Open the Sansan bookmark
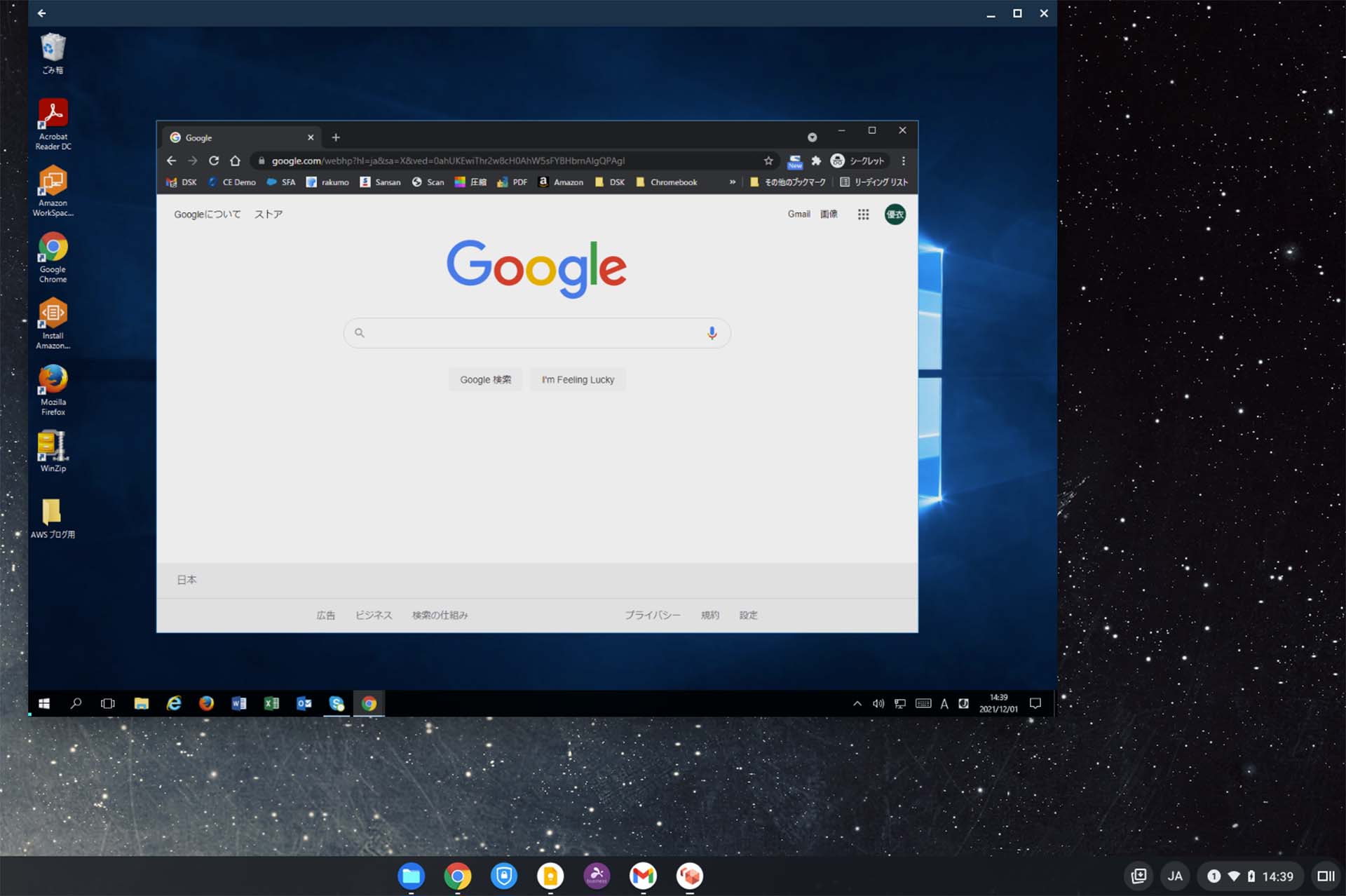 pos(380,182)
